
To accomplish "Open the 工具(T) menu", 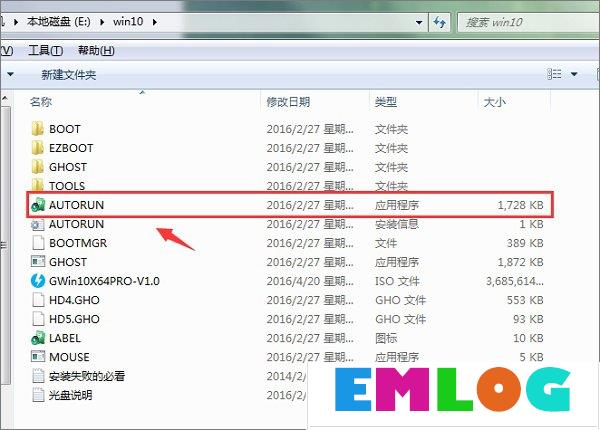I will 46,50.
